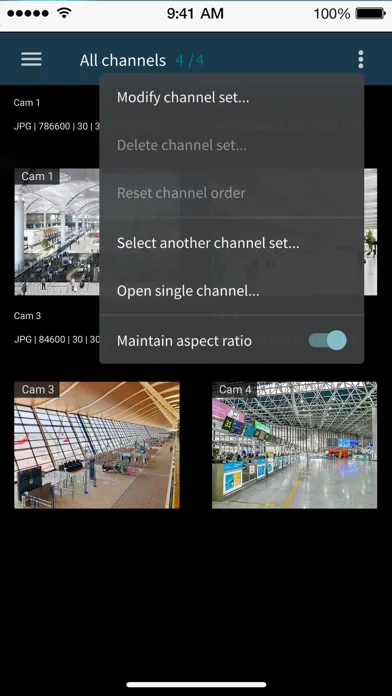Open the hamburger navigation menu
Image resolution: width=392 pixels, height=696 pixels.
[x=32, y=59]
